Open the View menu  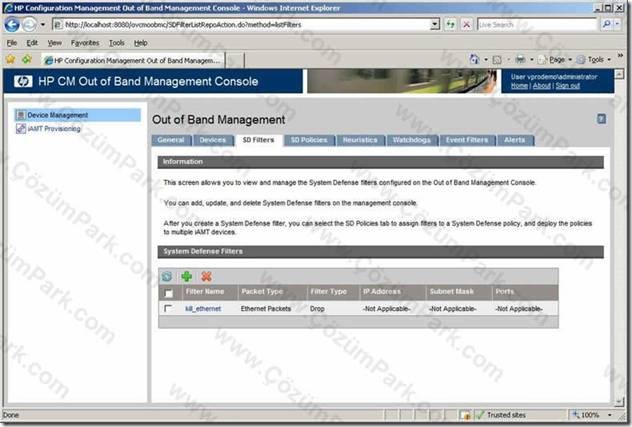pos(54,43)
